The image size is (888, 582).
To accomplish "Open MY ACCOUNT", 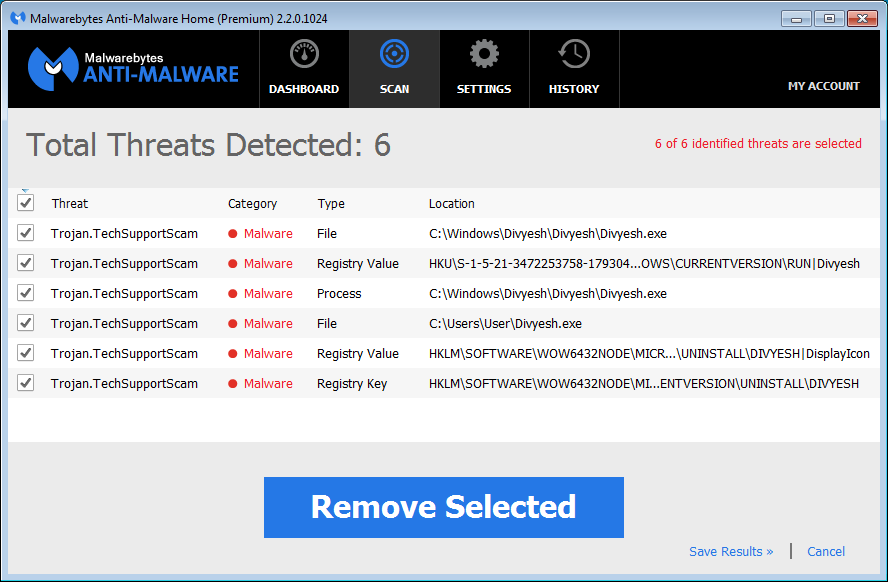I will click(x=824, y=86).
